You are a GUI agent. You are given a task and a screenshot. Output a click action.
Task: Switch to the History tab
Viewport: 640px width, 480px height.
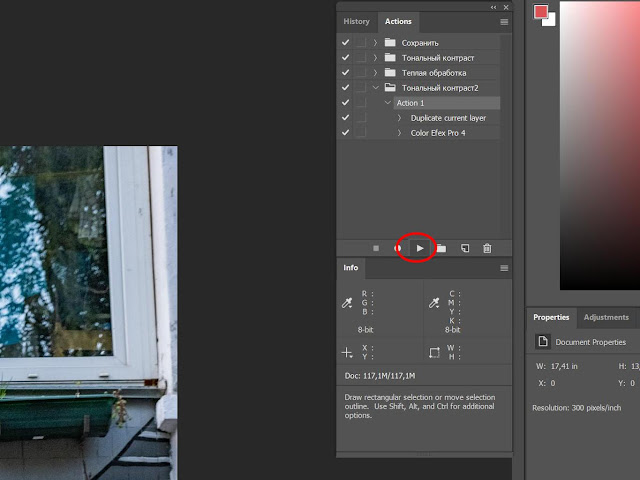tap(356, 22)
